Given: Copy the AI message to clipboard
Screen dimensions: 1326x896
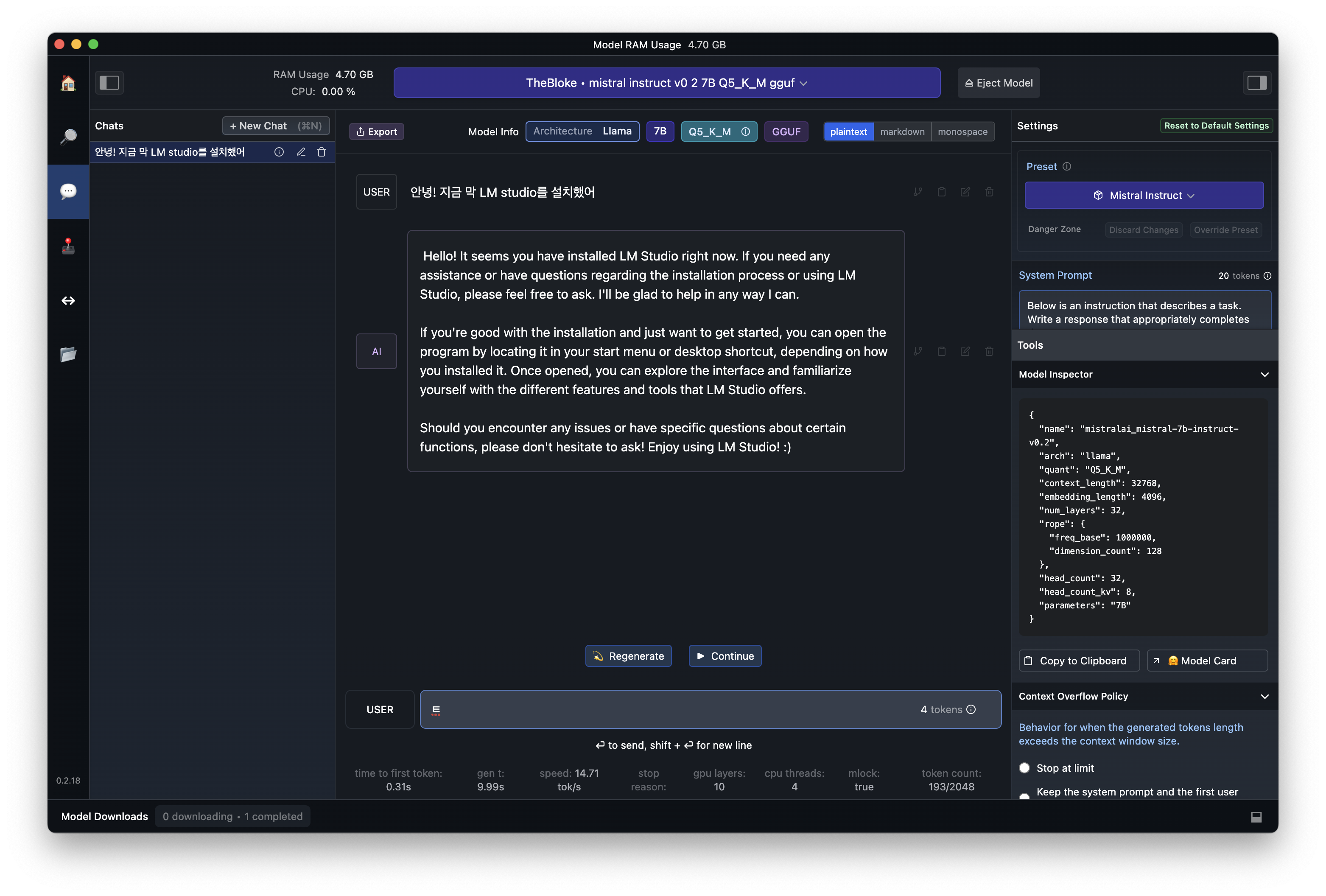Looking at the screenshot, I should pos(941,352).
